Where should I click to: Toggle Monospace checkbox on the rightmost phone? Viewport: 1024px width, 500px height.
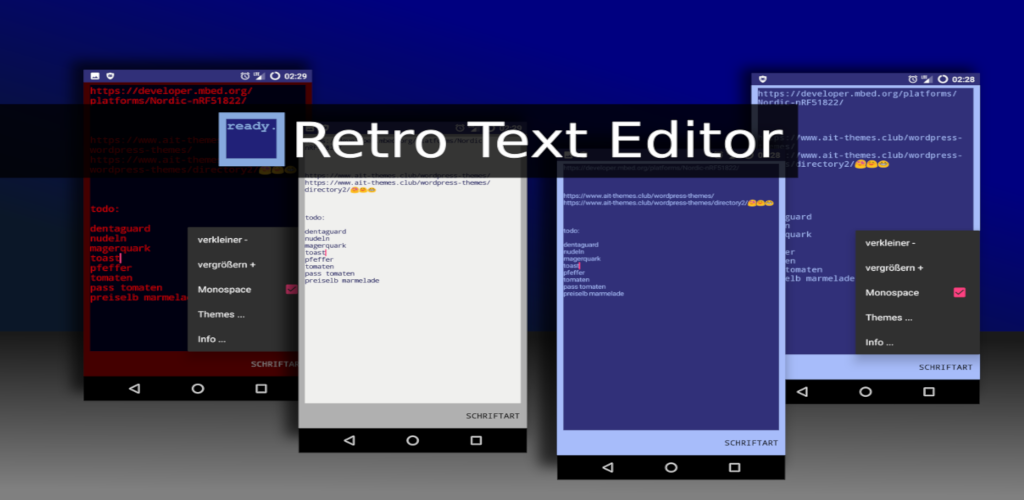(x=959, y=292)
